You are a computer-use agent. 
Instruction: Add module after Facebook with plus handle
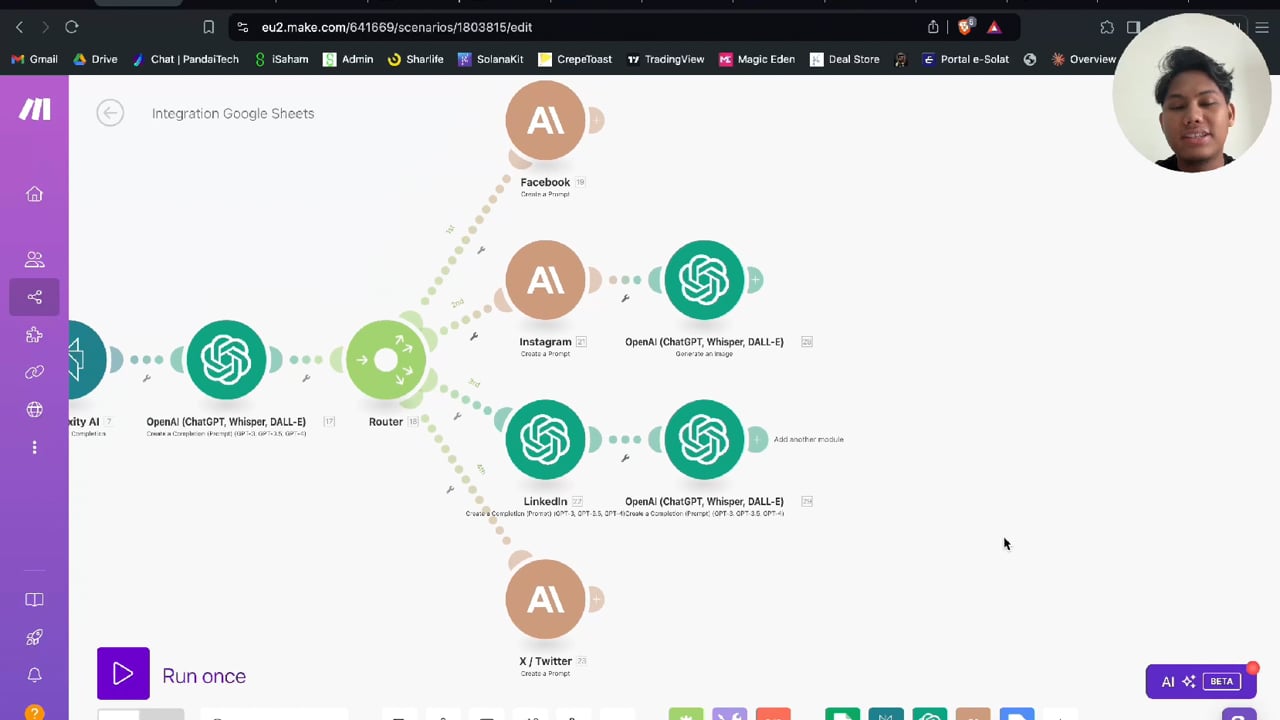click(x=595, y=120)
